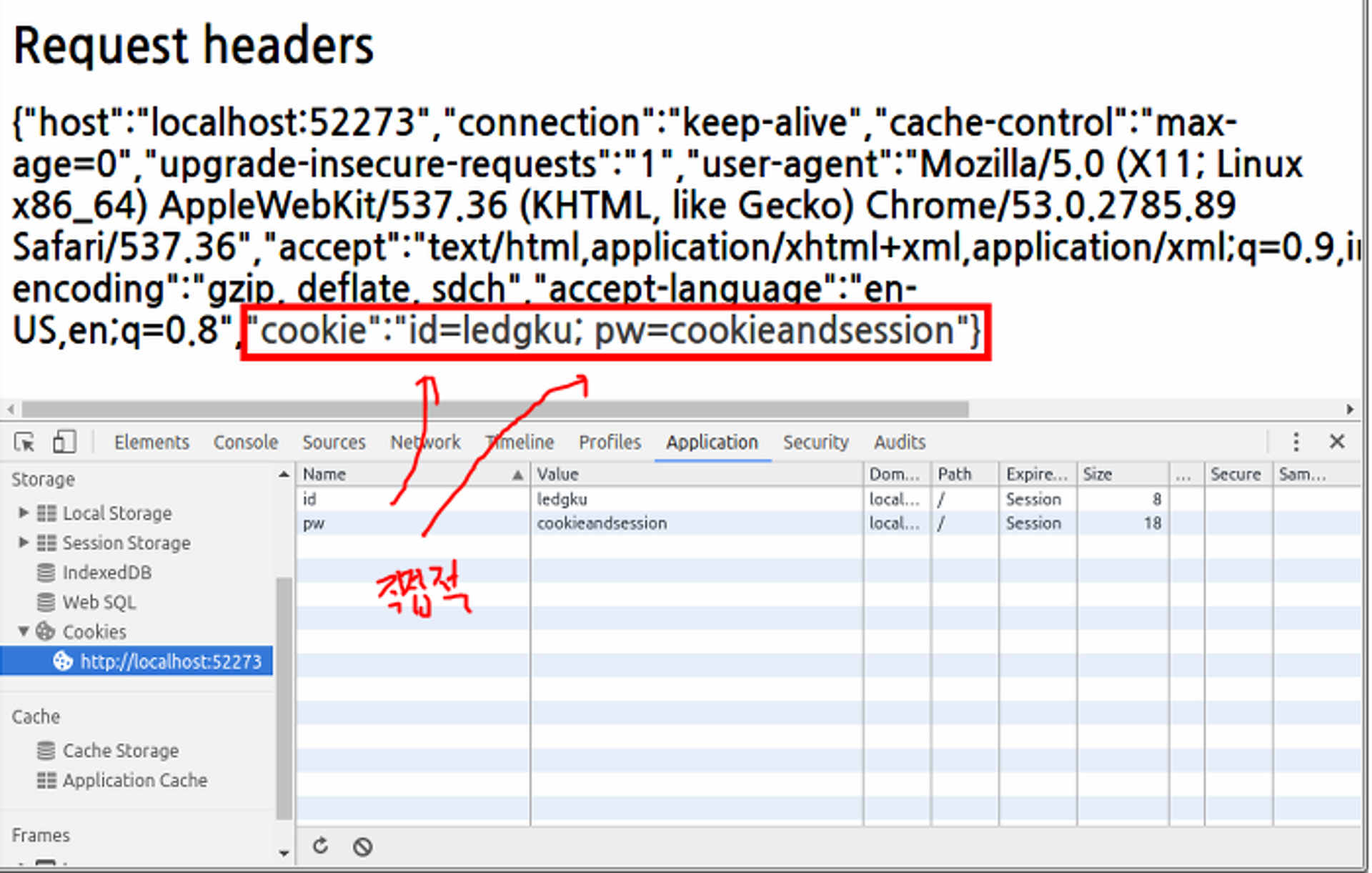Viewport: 1372px width, 873px height.
Task: Open Cache Storage in the sidebar
Action: tap(120, 750)
